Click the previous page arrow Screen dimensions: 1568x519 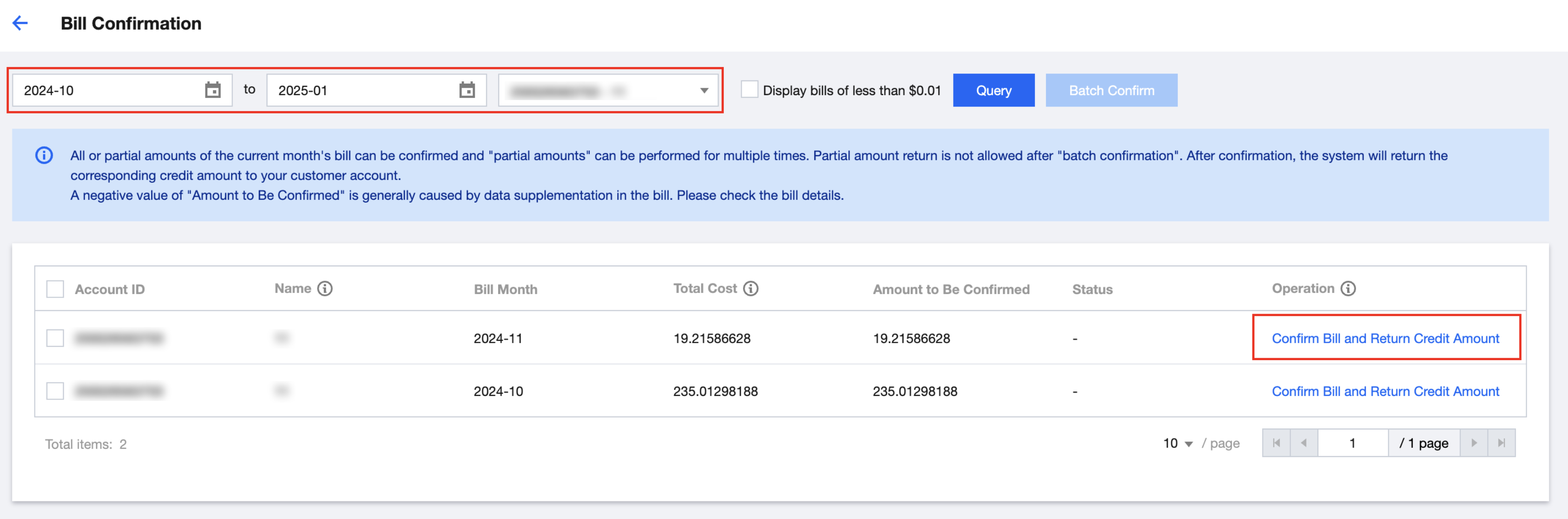[x=1304, y=443]
